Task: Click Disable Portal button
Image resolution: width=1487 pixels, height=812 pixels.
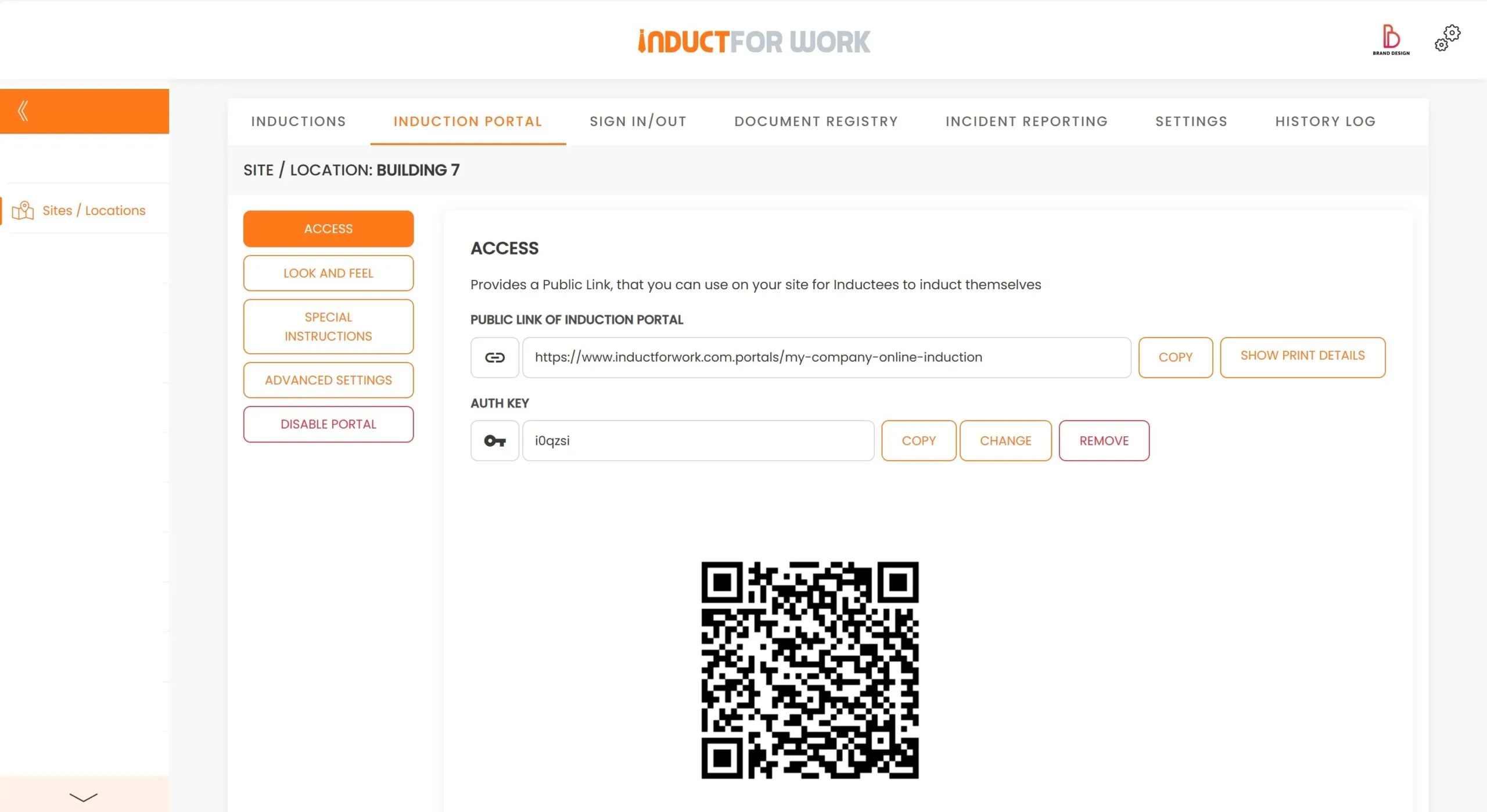Action: point(328,424)
